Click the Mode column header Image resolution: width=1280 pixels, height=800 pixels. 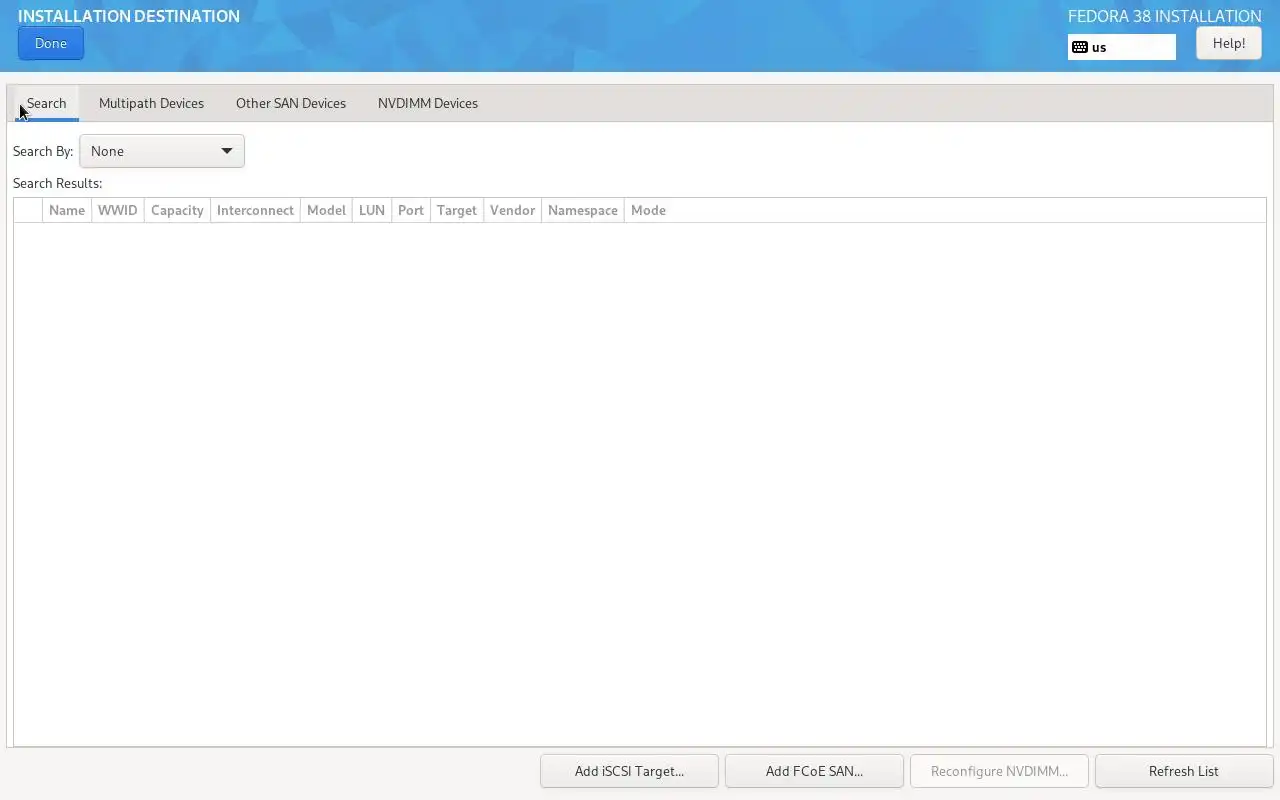648,210
